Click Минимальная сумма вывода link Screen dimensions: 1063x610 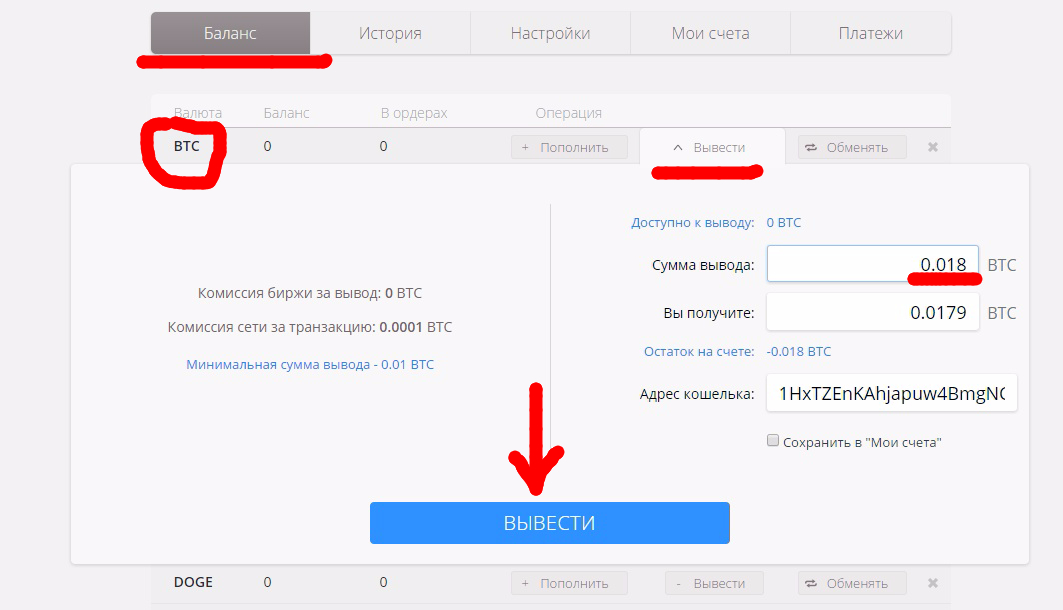[x=310, y=365]
